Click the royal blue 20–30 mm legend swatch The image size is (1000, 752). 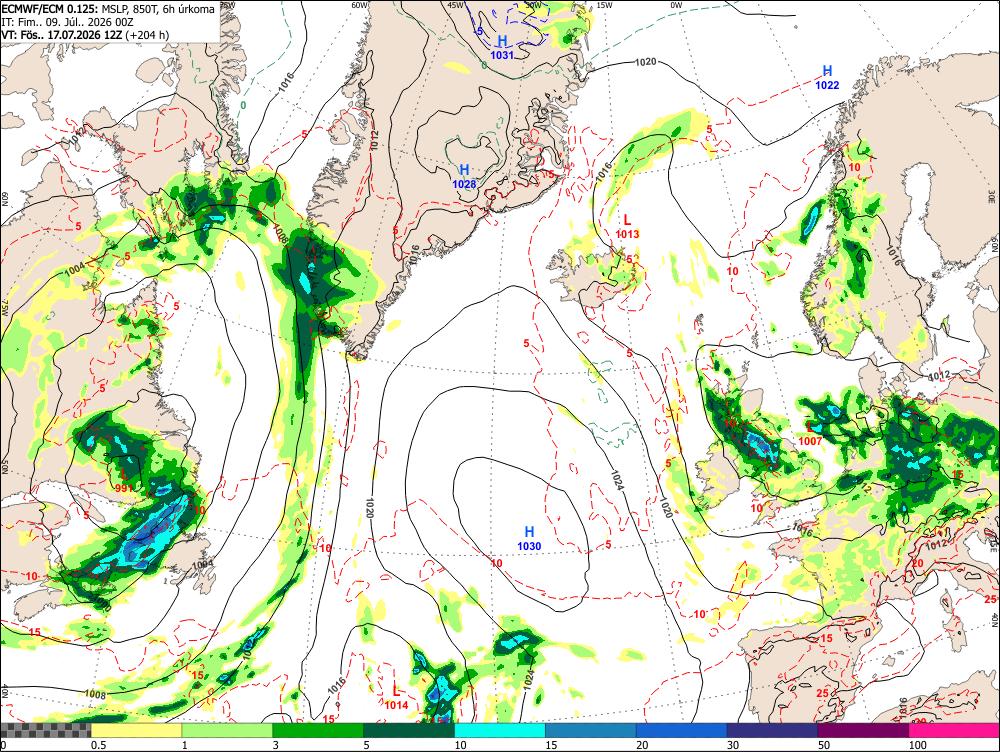(x=682, y=730)
